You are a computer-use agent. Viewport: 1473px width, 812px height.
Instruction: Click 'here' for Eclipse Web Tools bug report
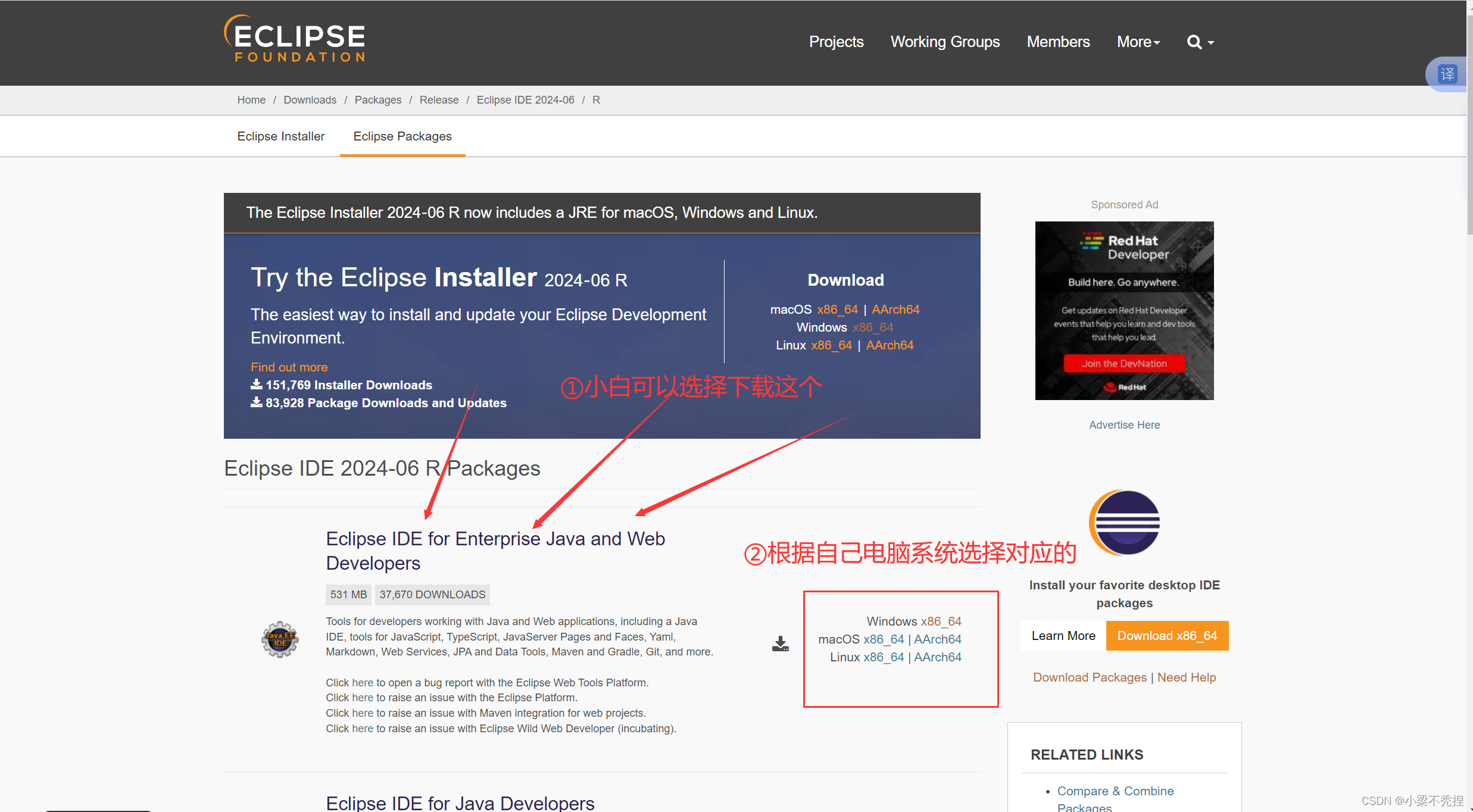(x=362, y=683)
